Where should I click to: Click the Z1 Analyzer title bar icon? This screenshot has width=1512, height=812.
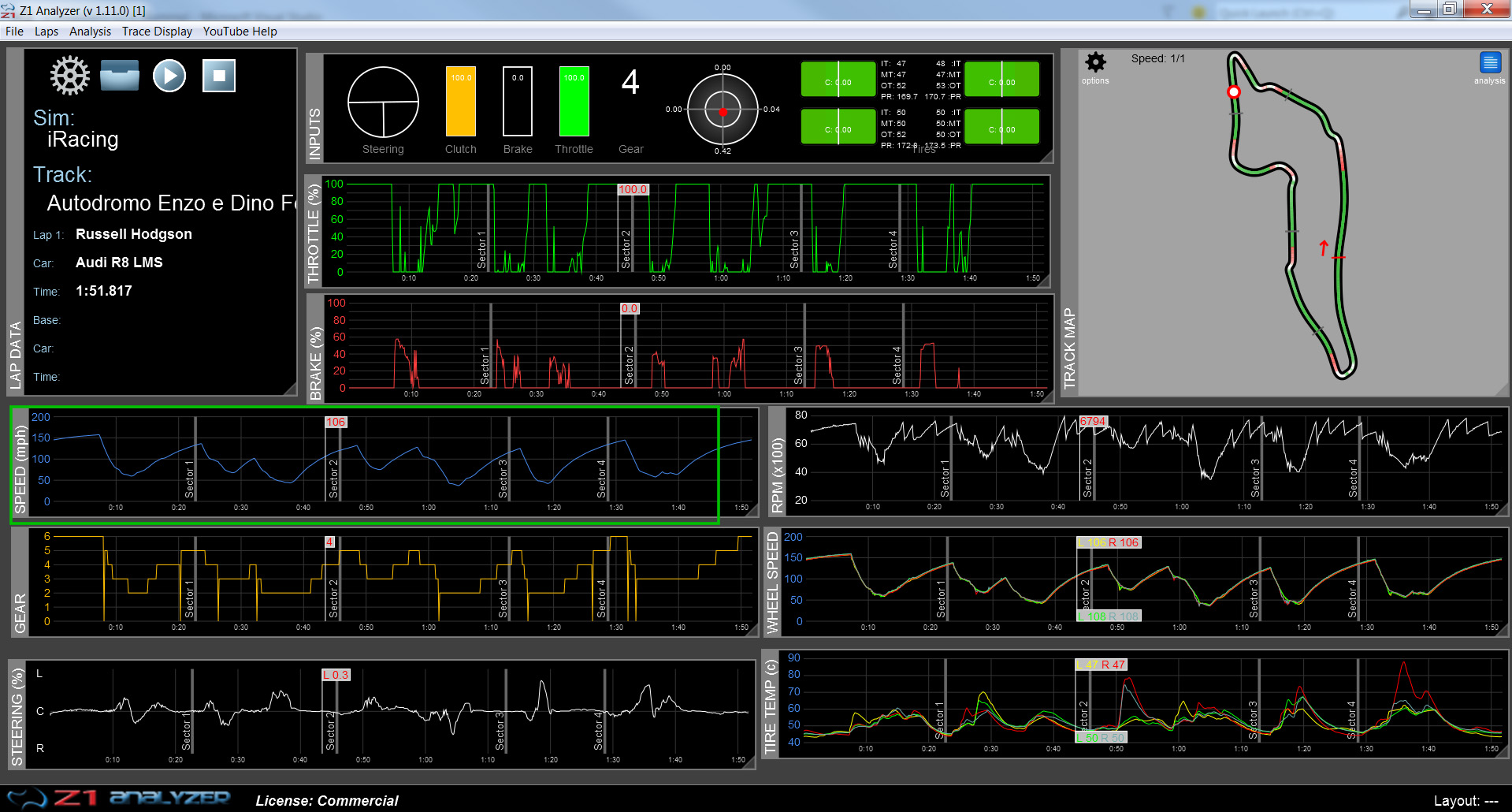click(x=8, y=10)
